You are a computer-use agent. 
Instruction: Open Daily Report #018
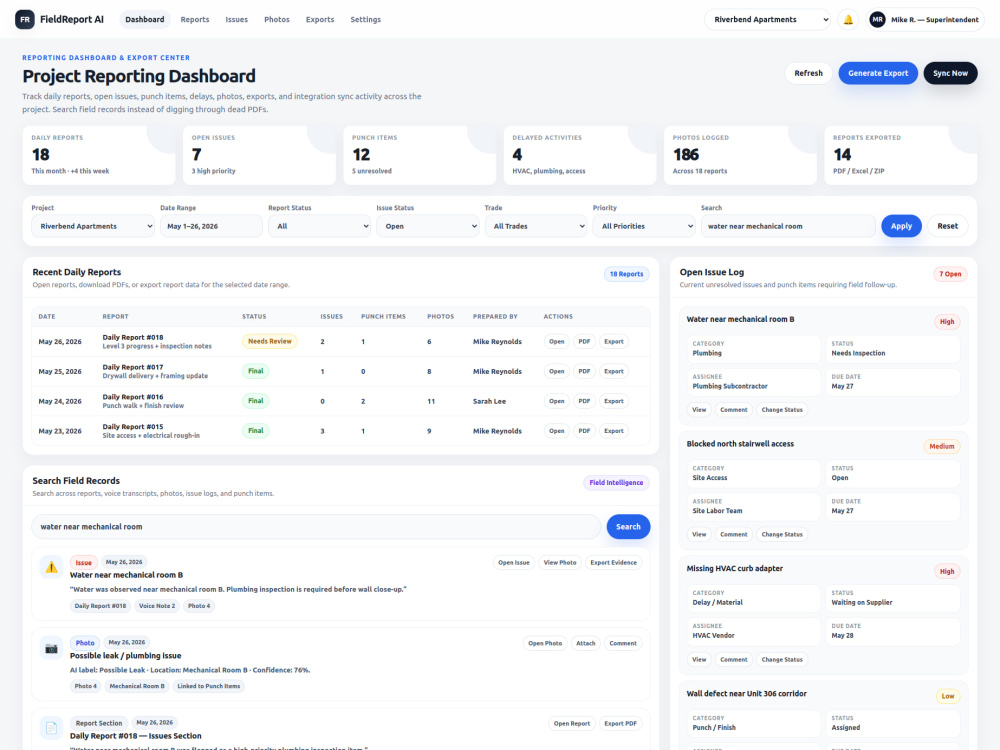point(557,342)
